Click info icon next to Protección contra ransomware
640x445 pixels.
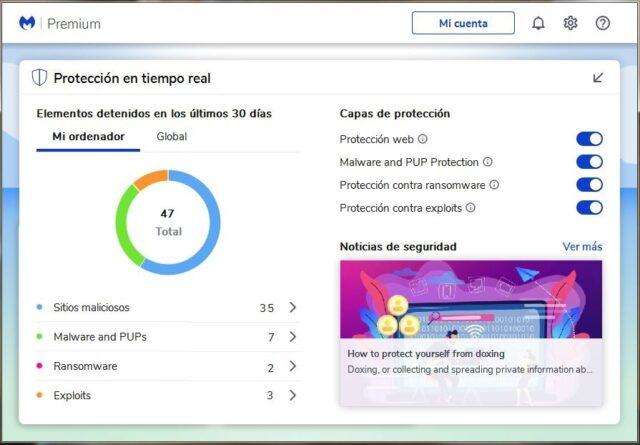(494, 185)
